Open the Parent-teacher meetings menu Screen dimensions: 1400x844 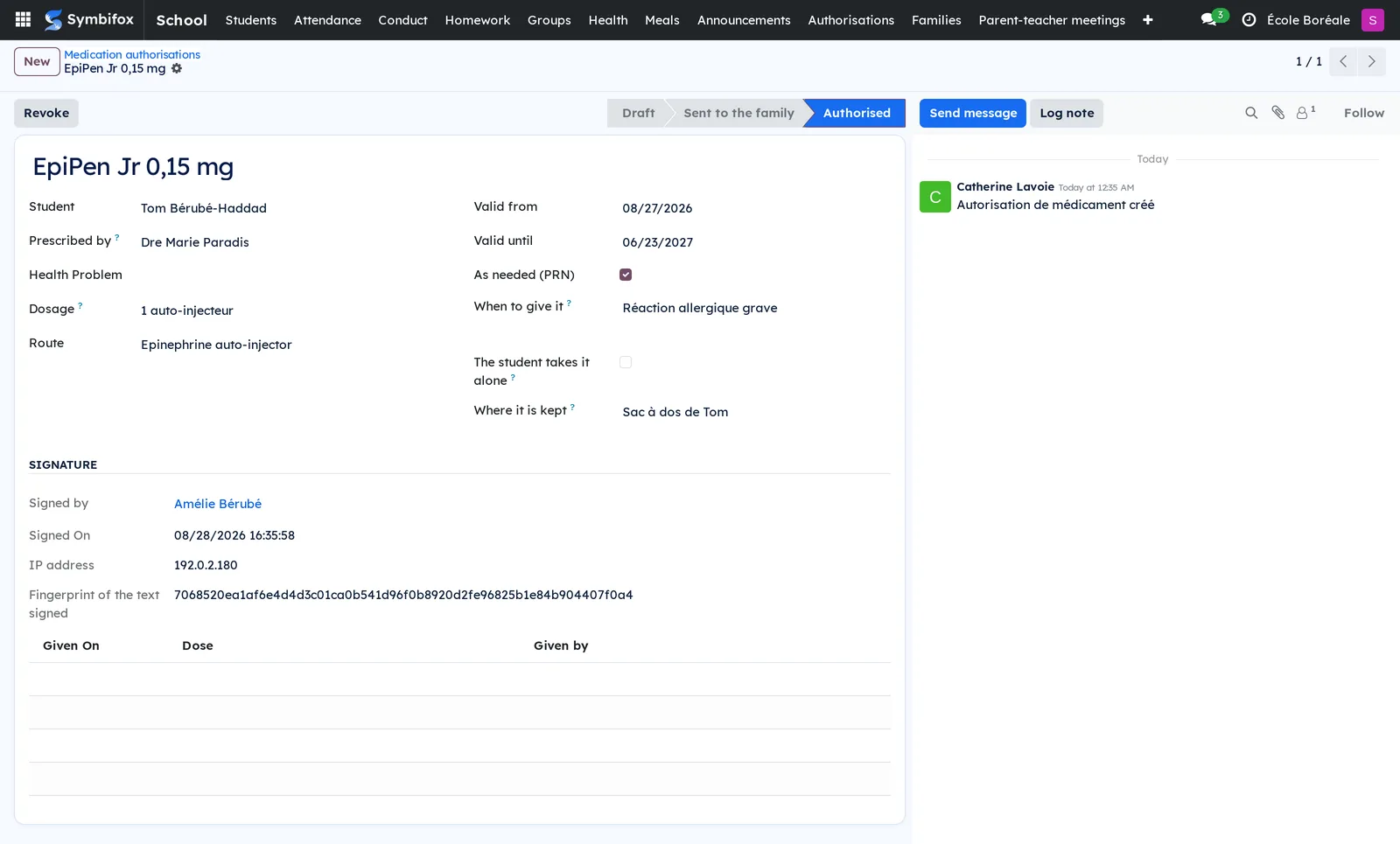(x=1052, y=20)
